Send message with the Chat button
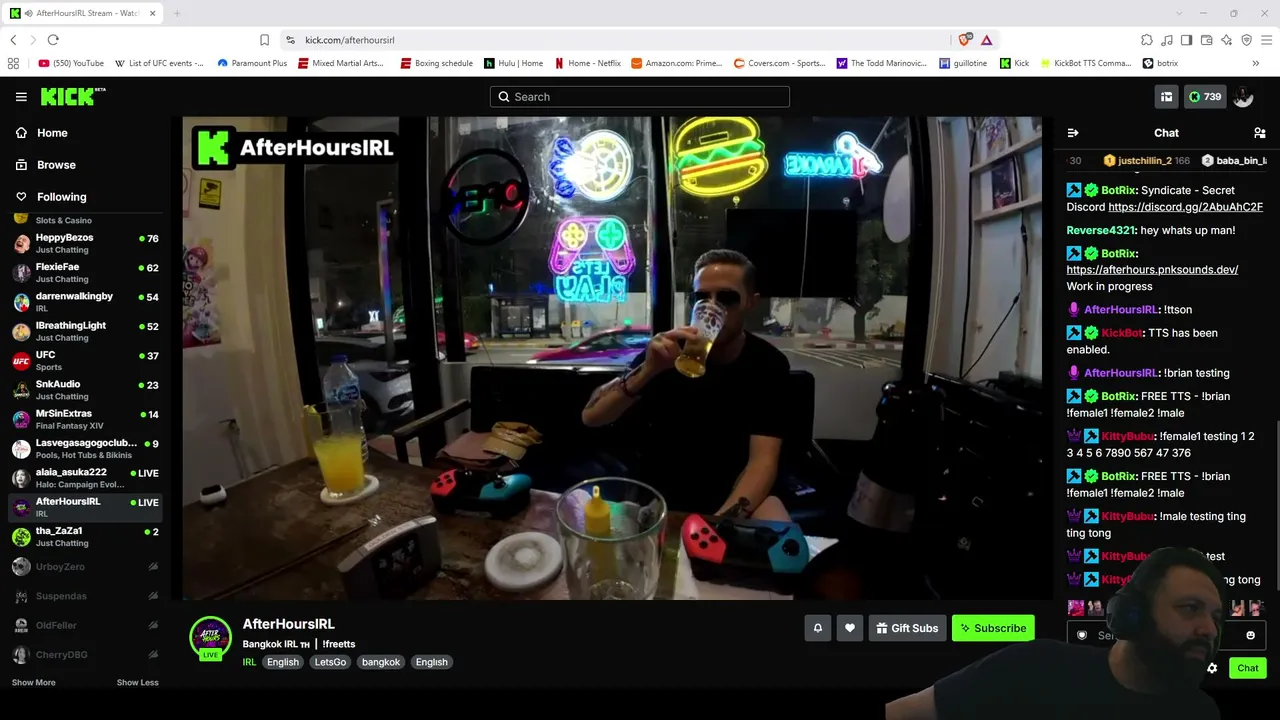Screen dimensions: 1280x720 coord(1247,668)
